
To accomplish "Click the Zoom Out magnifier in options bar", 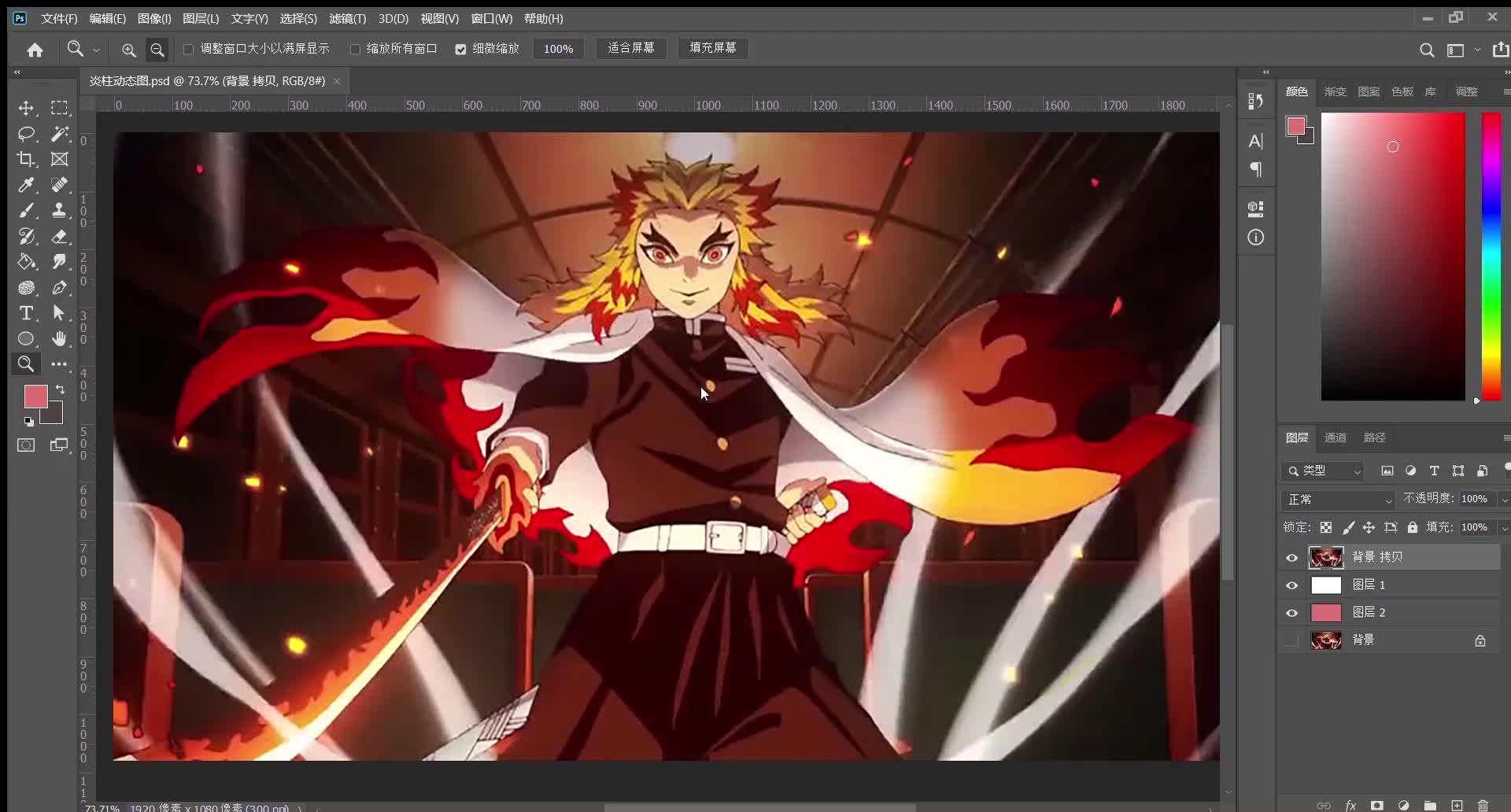I will pyautogui.click(x=157, y=50).
